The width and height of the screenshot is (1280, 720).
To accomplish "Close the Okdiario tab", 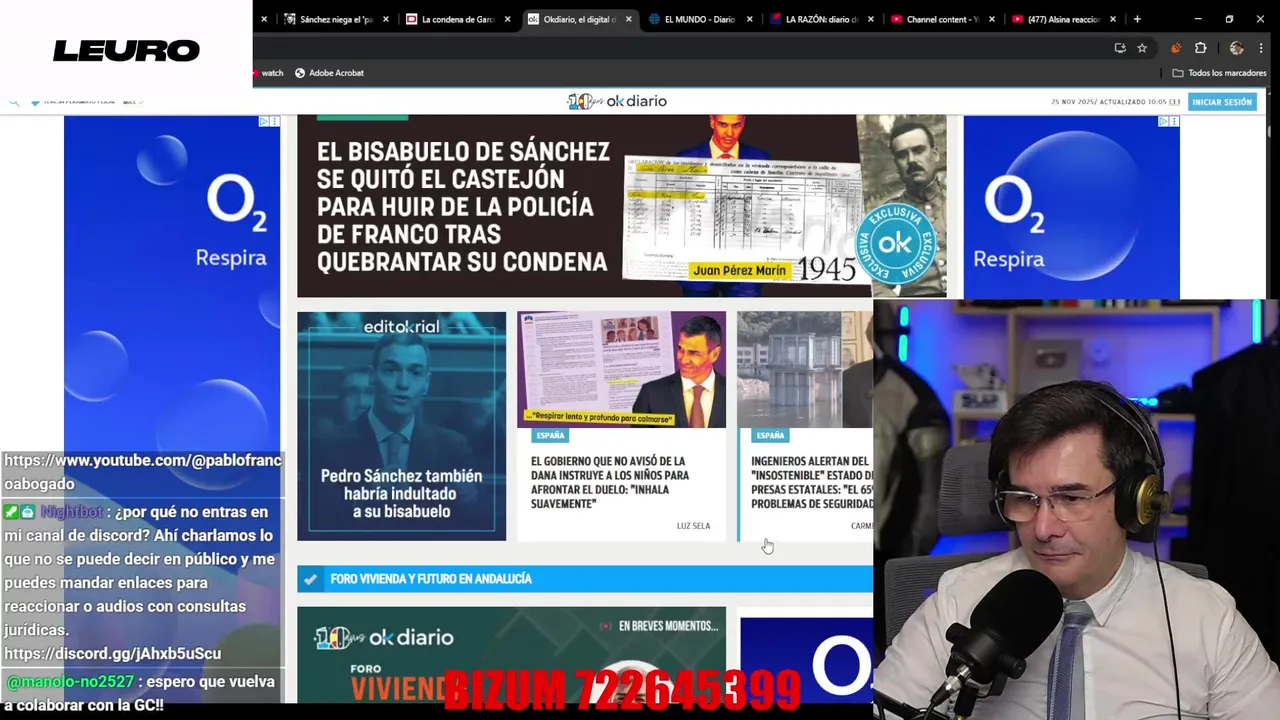I will 629,19.
